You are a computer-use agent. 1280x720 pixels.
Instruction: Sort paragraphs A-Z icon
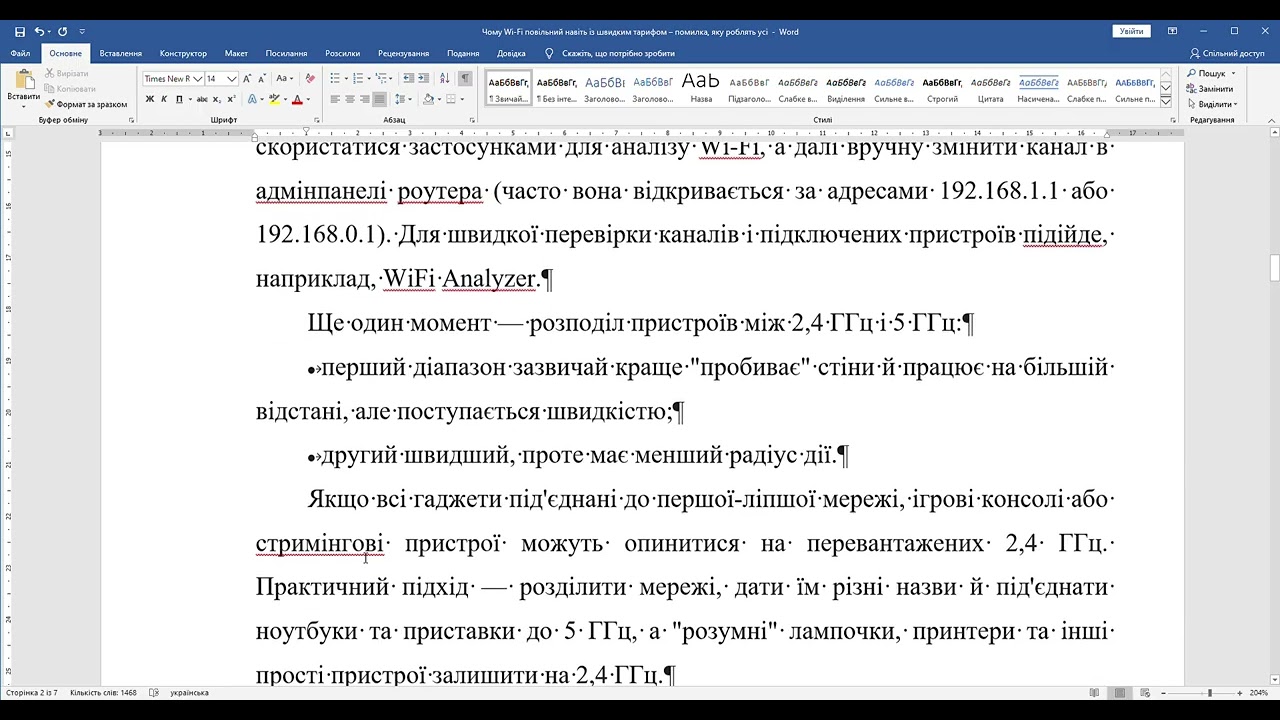point(444,78)
